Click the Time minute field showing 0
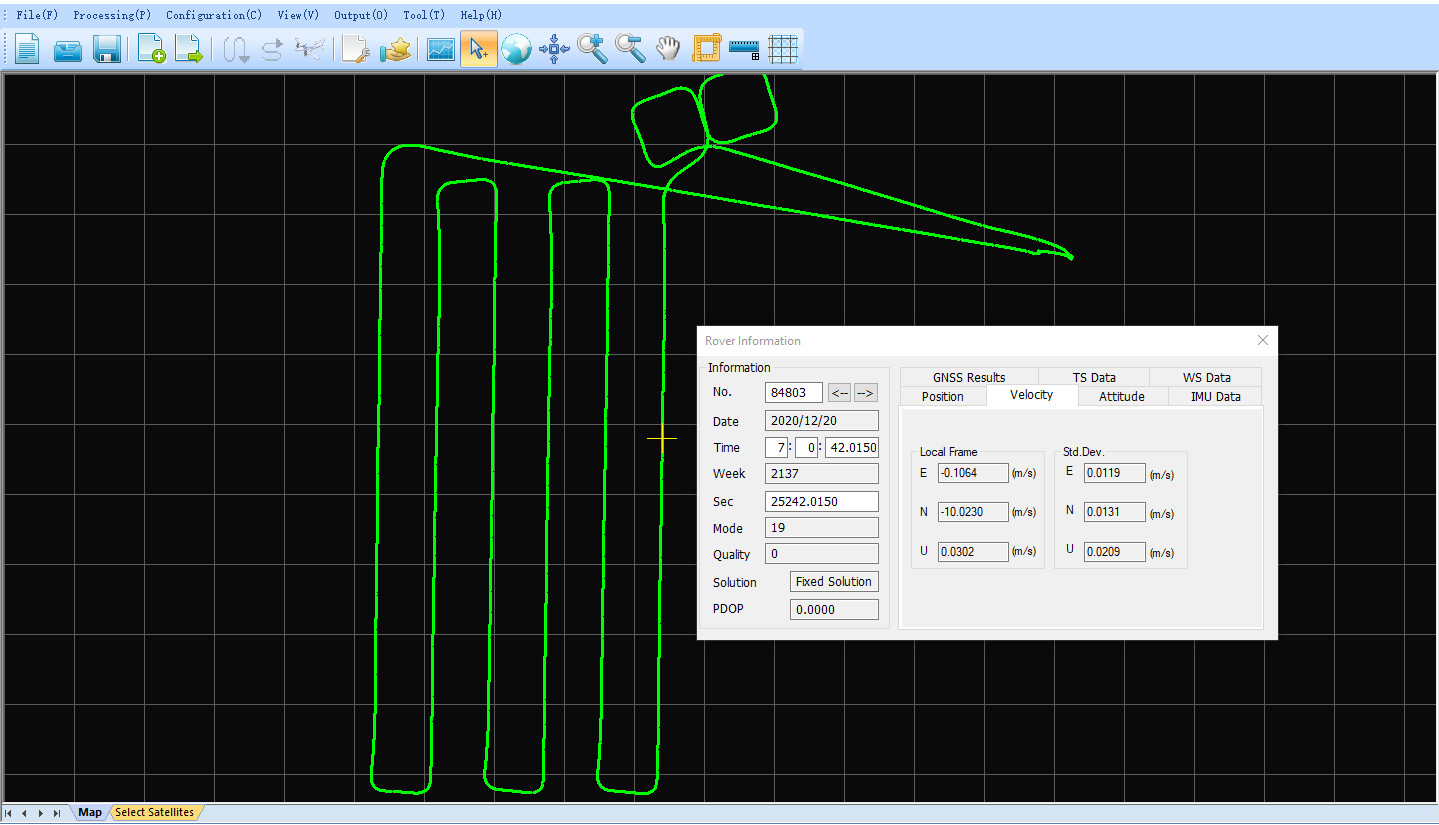 (807, 447)
